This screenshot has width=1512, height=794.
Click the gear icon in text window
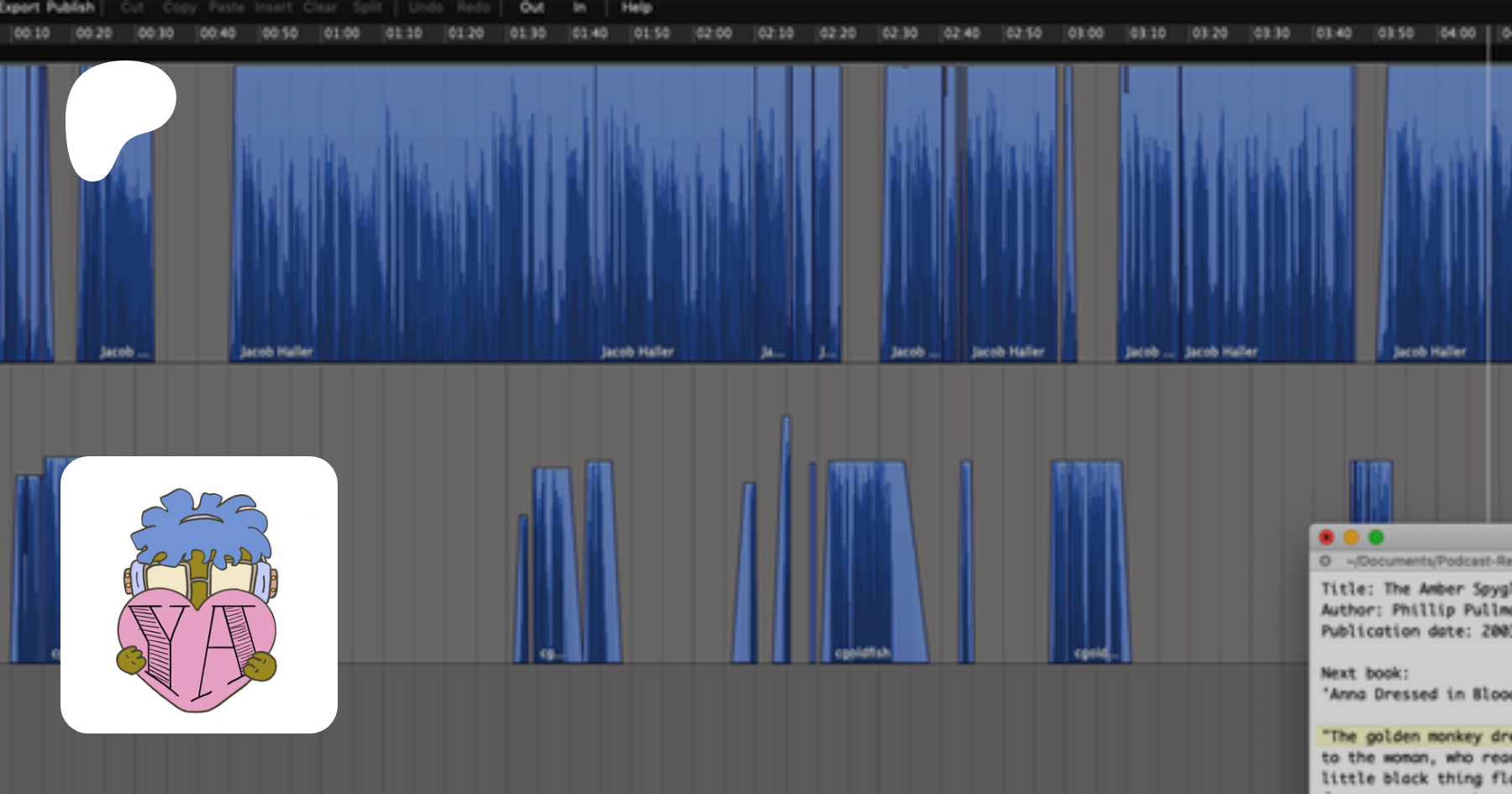[x=1326, y=560]
